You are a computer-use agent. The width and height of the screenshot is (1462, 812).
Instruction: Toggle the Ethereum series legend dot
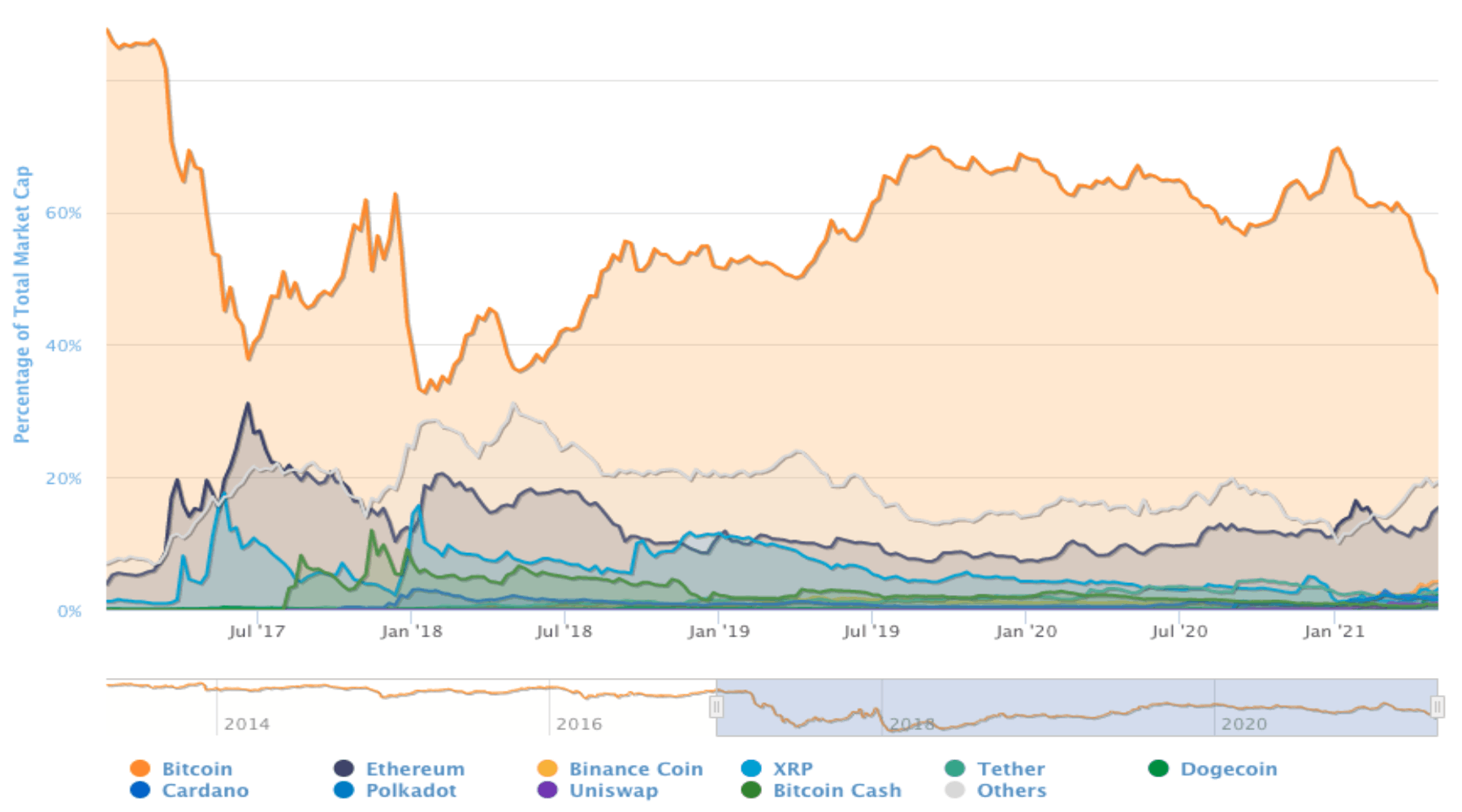[x=344, y=768]
